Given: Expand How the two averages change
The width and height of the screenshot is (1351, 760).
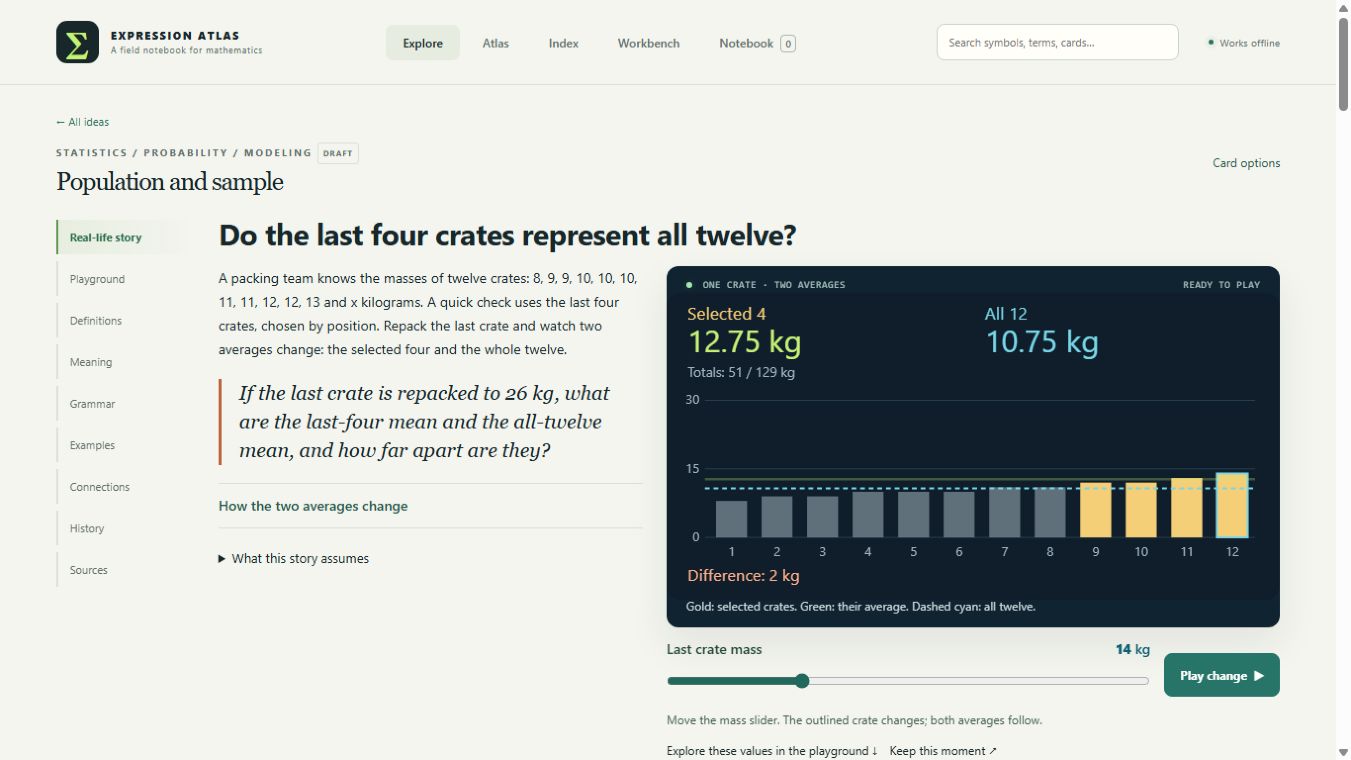Looking at the screenshot, I should click(430, 506).
